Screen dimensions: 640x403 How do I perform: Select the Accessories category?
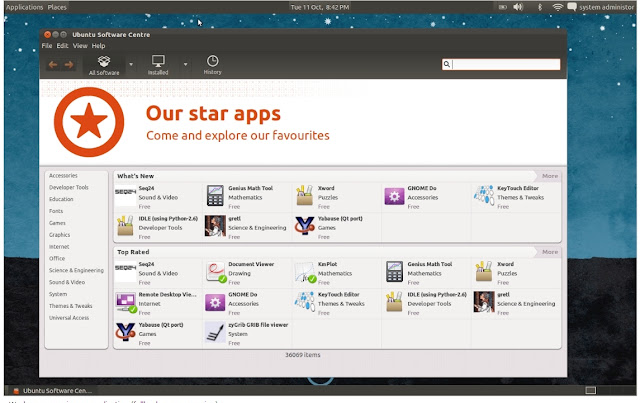coord(63,176)
